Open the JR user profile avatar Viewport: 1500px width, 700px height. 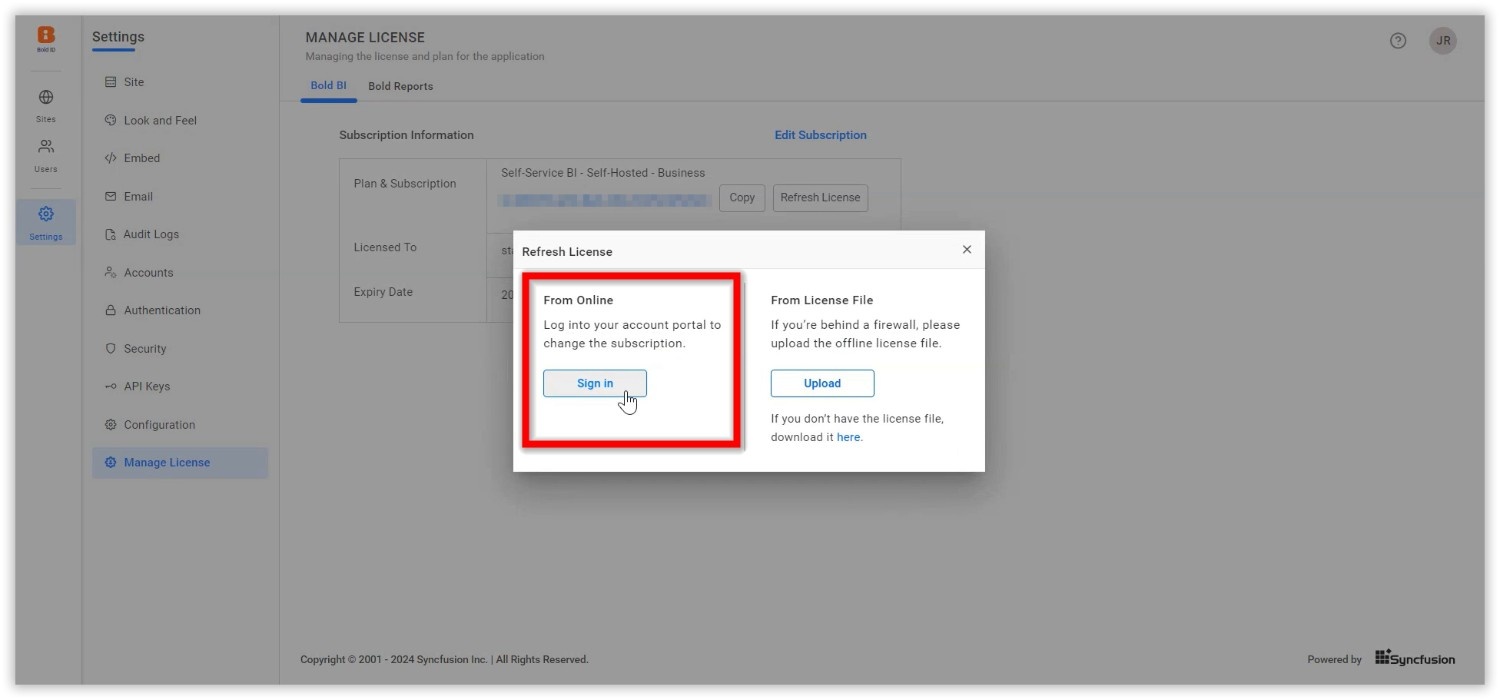click(x=1442, y=41)
